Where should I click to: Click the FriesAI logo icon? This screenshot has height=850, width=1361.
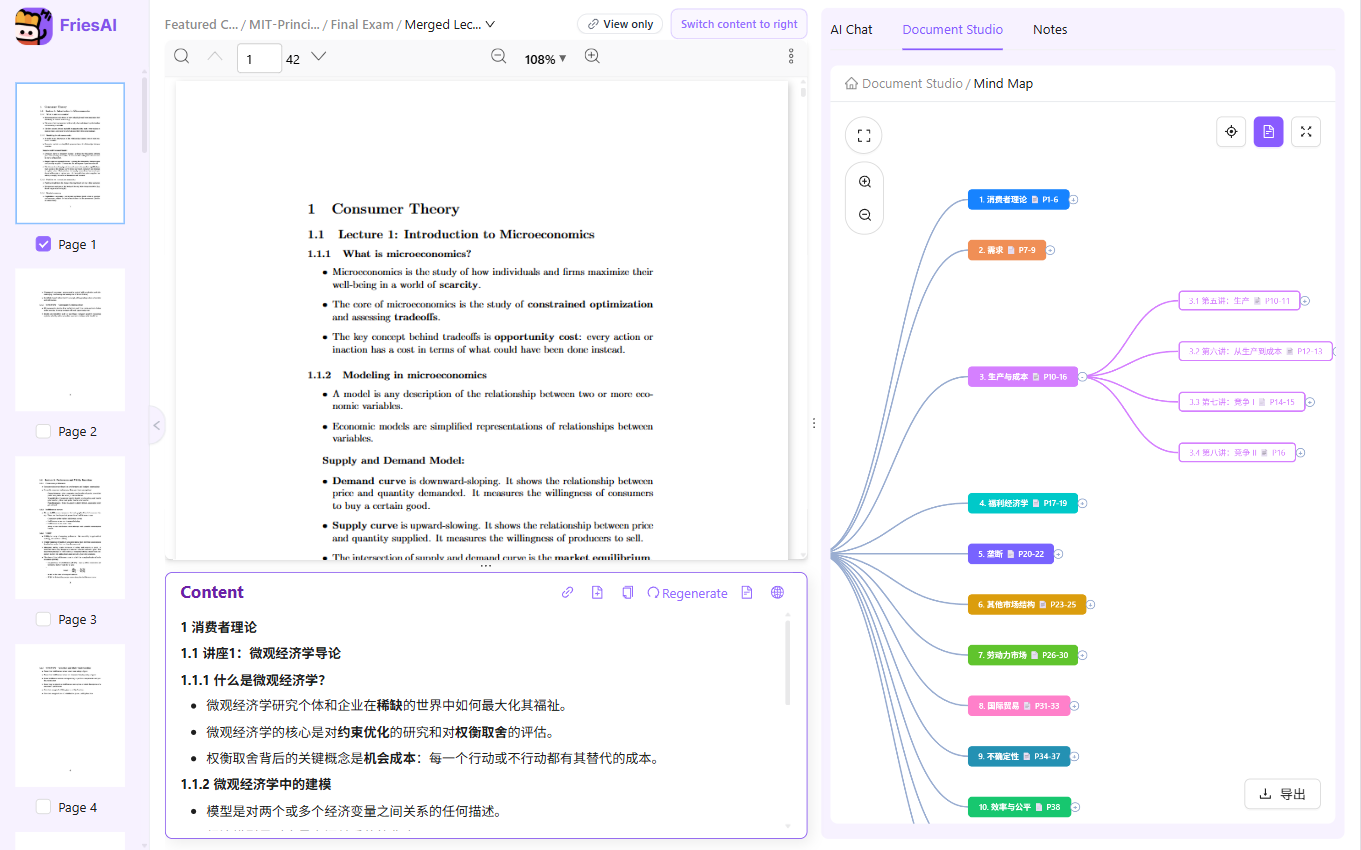pos(33,26)
